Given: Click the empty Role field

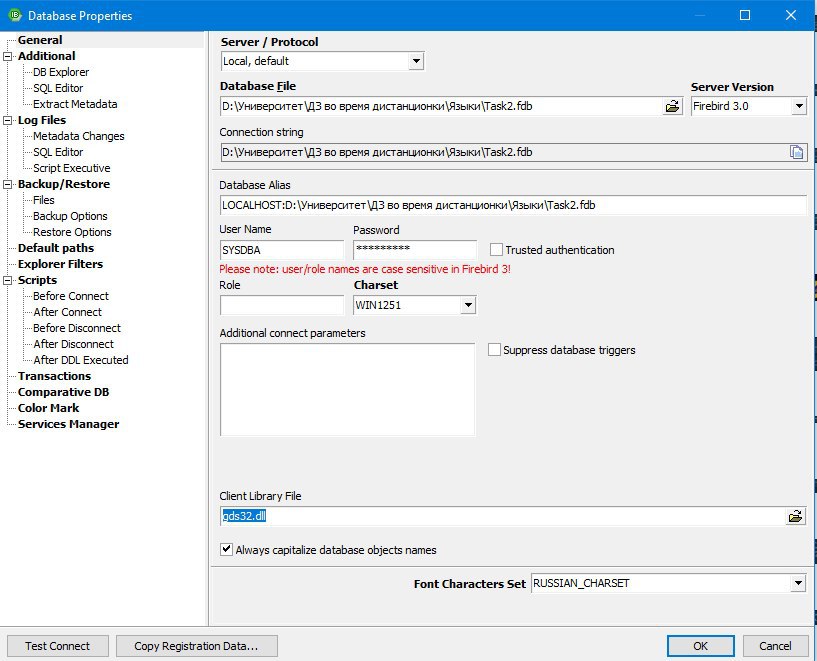Looking at the screenshot, I should pyautogui.click(x=282, y=305).
